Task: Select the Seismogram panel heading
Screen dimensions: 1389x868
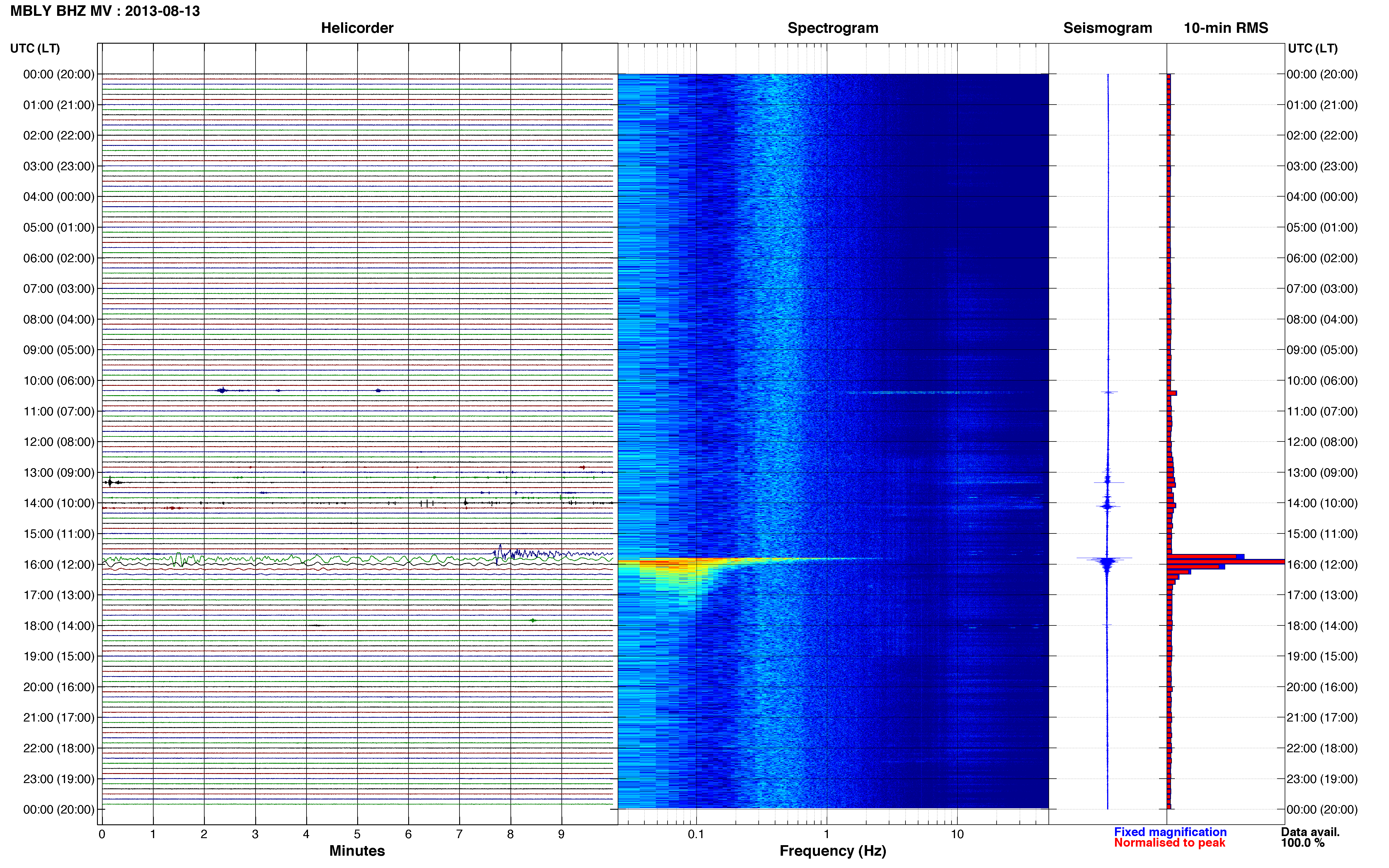Action: coord(1108,28)
